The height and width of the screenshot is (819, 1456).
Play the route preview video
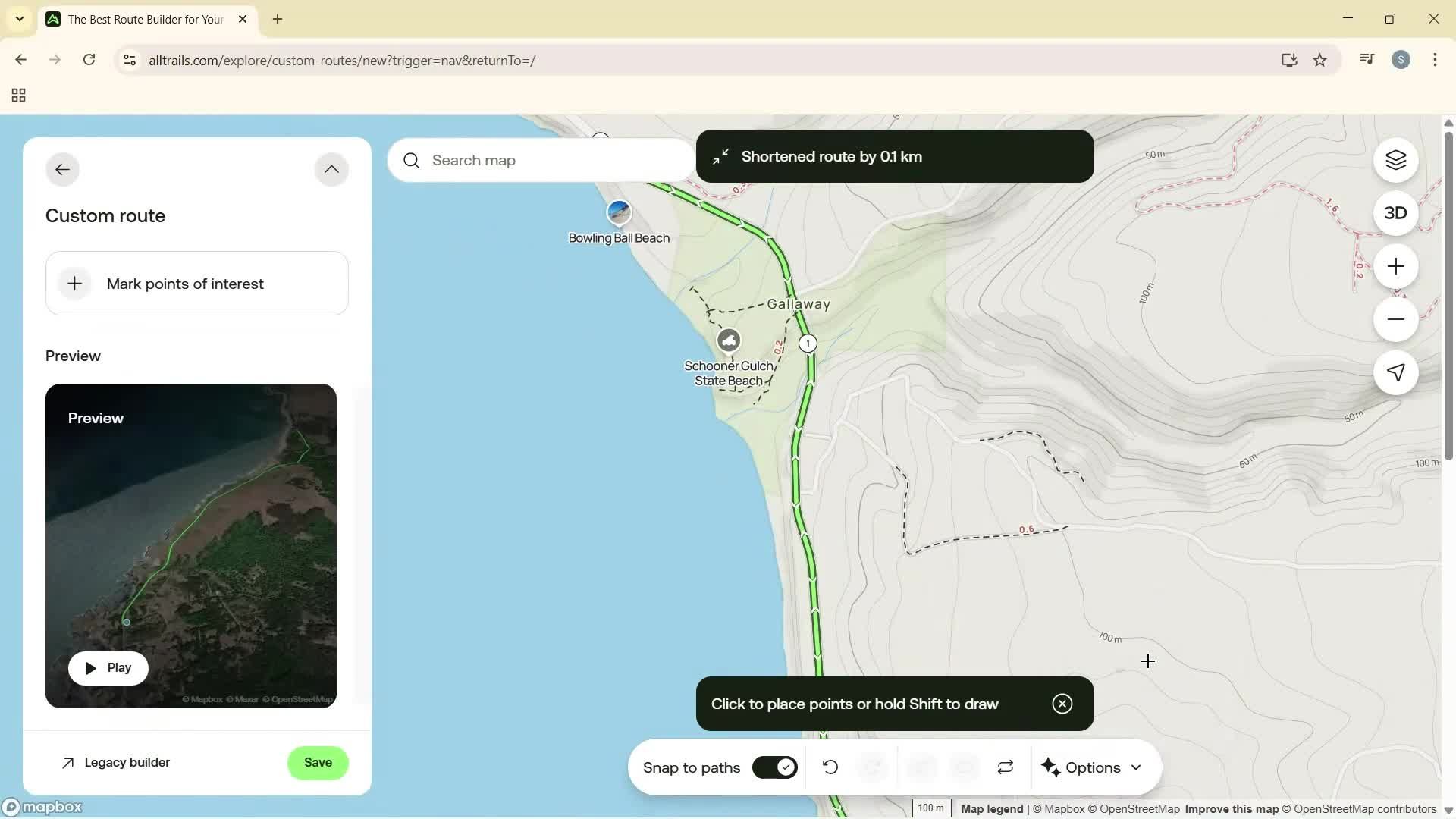108,667
